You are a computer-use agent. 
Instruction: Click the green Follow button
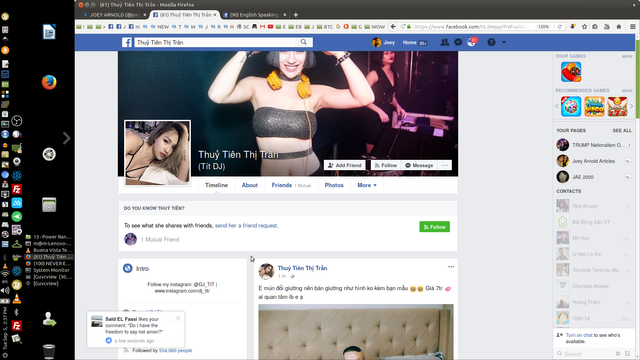(x=434, y=227)
